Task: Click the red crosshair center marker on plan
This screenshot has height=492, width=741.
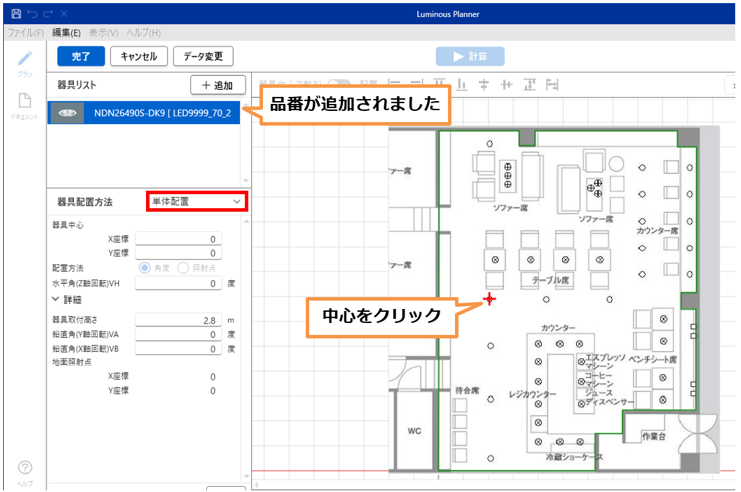Action: click(489, 300)
